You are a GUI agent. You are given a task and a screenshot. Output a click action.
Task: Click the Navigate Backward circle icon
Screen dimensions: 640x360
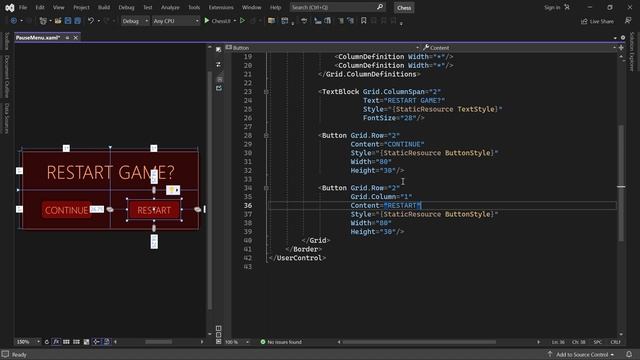[x=13, y=21]
